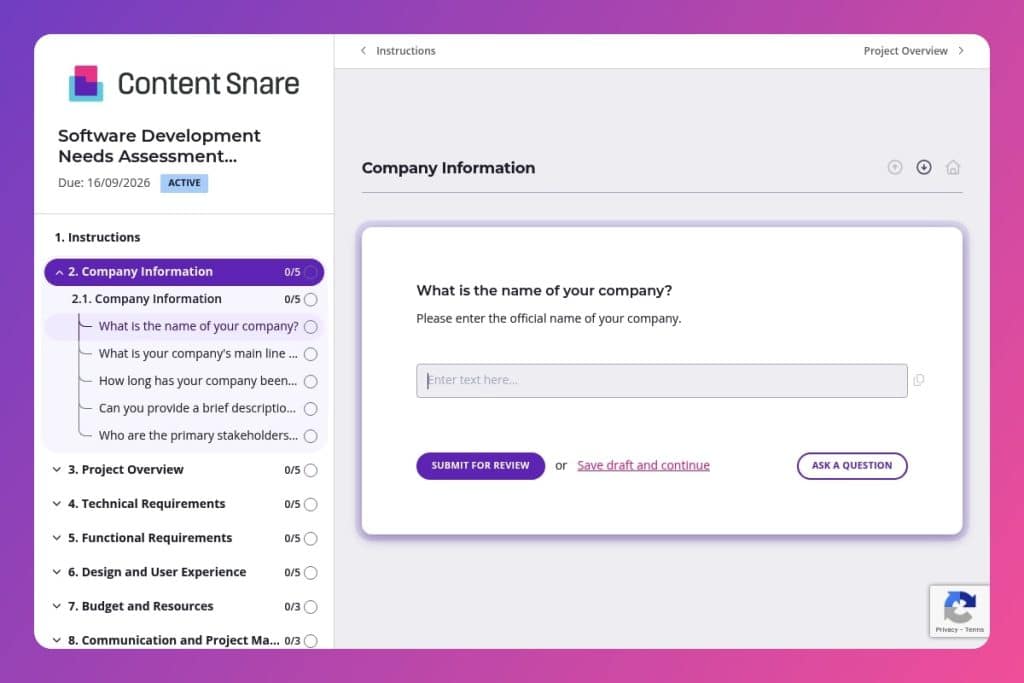
Task: Click the right chevron after Project Overview
Action: click(x=961, y=51)
